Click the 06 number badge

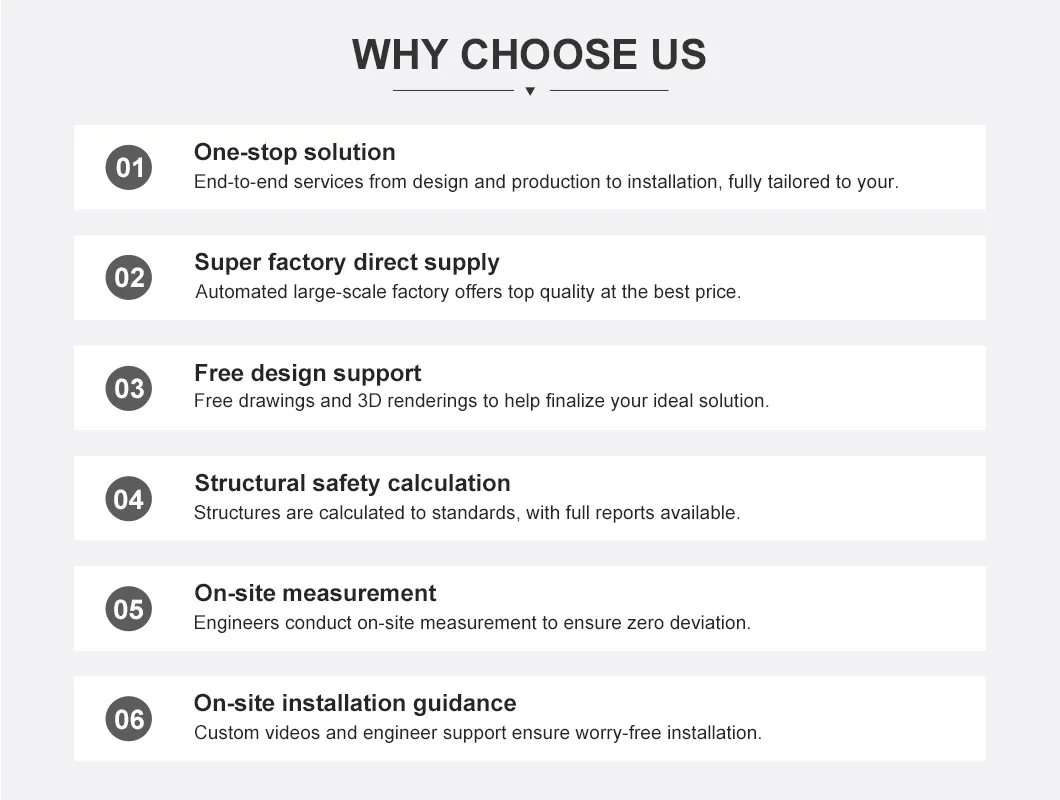pos(129,719)
